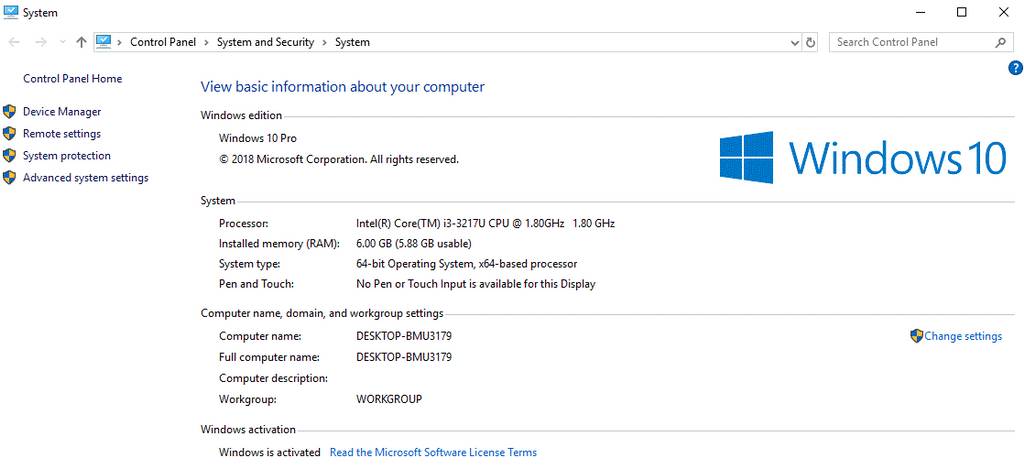Open System protection link
1024x466 pixels.
point(67,155)
